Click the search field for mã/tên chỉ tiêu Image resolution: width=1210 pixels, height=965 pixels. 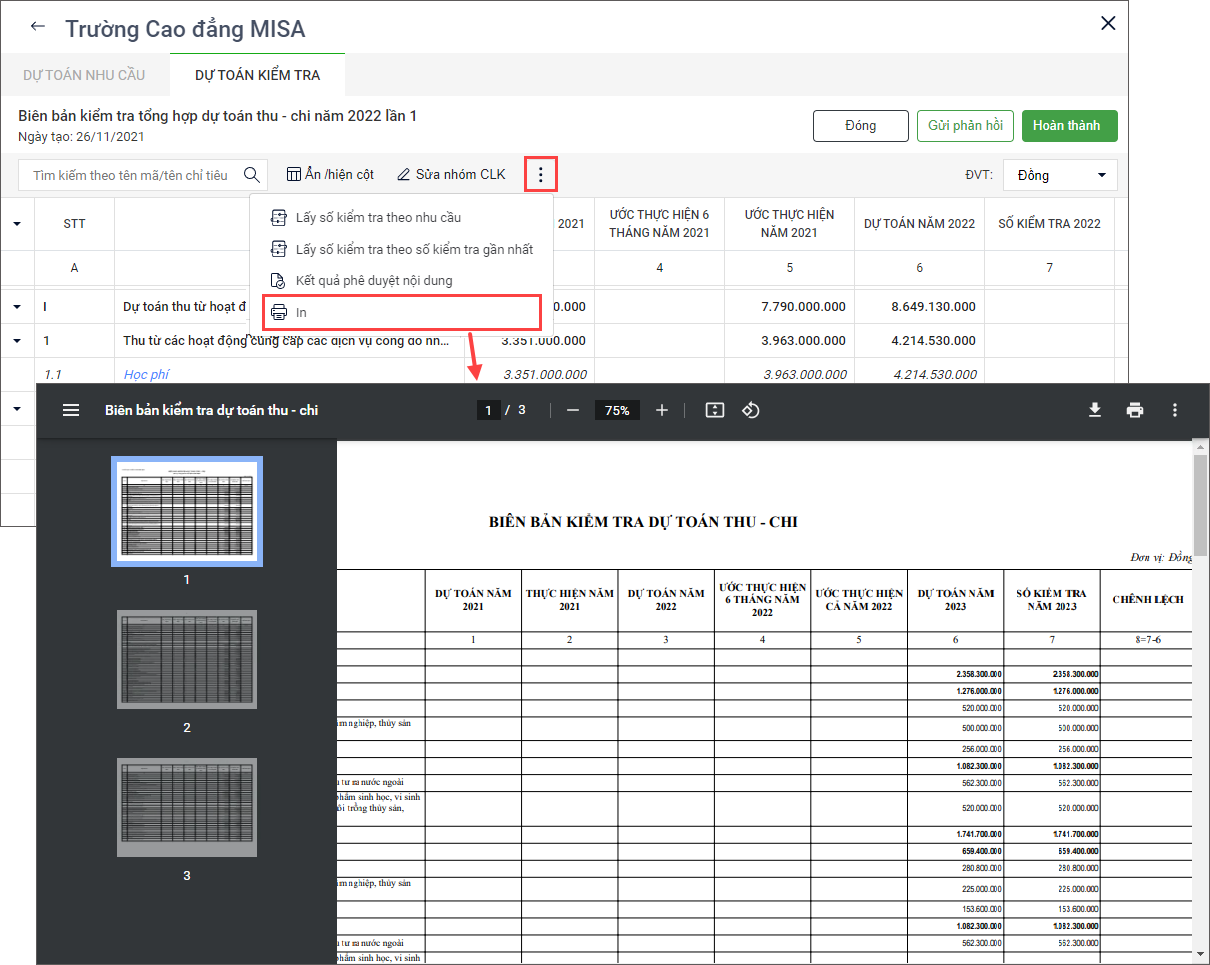coord(130,175)
